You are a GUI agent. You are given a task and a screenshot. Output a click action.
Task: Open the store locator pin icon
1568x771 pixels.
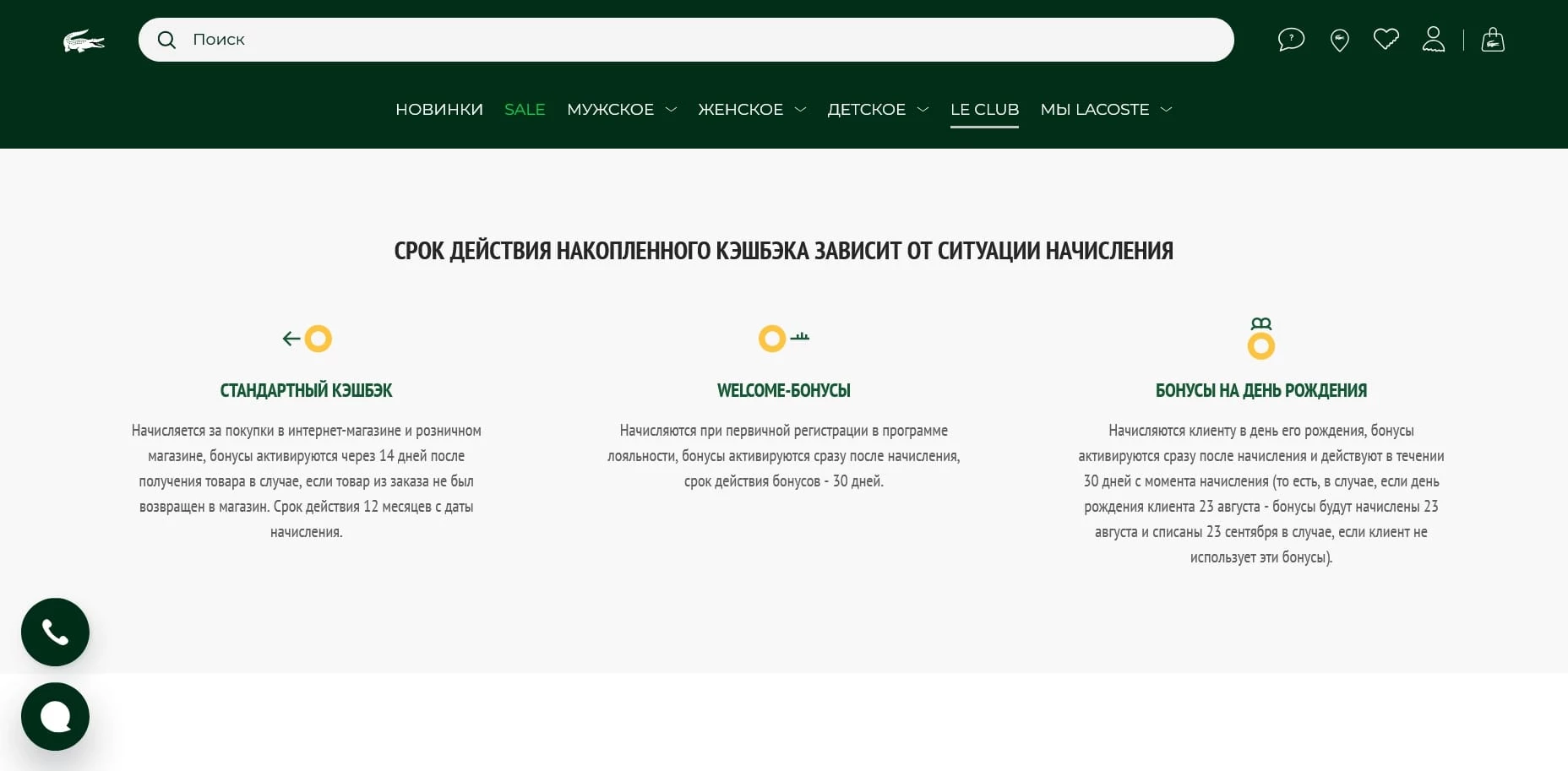(1339, 40)
